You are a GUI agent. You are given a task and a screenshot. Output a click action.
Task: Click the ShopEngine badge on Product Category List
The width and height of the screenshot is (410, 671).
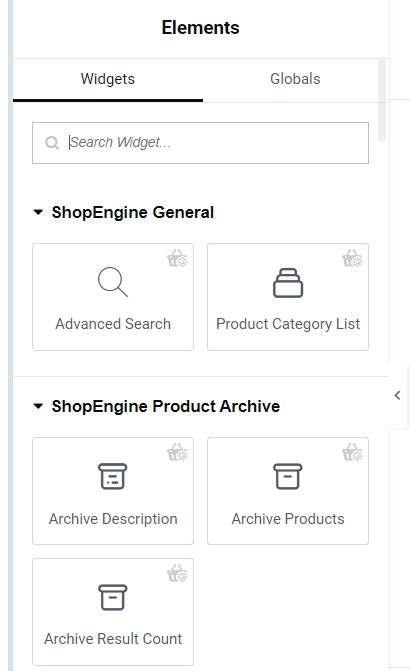point(352,258)
